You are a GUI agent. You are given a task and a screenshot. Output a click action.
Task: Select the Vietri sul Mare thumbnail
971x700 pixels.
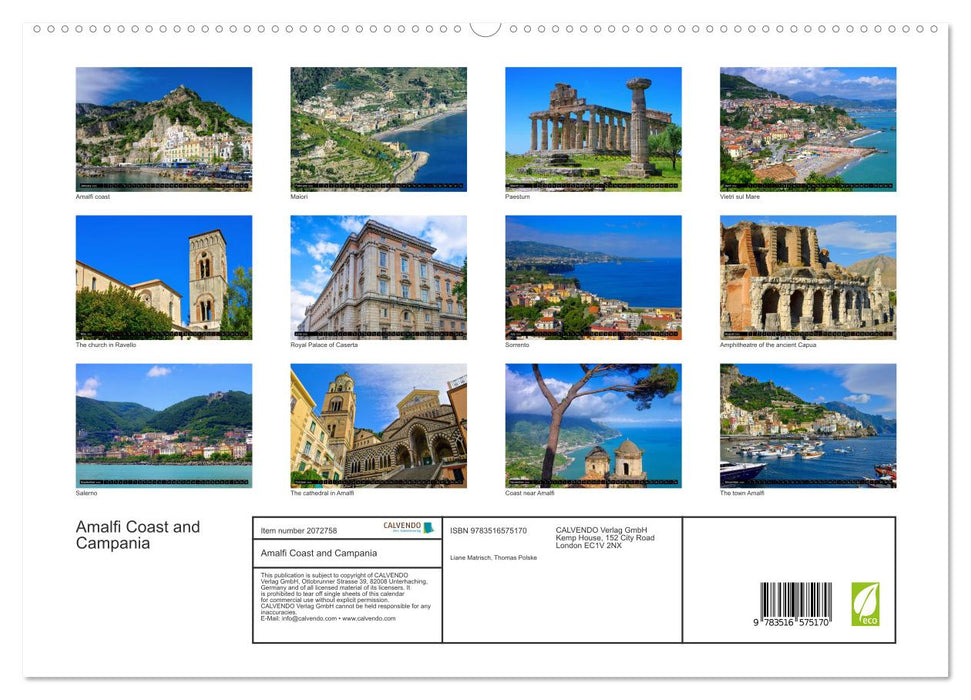pyautogui.click(x=808, y=128)
